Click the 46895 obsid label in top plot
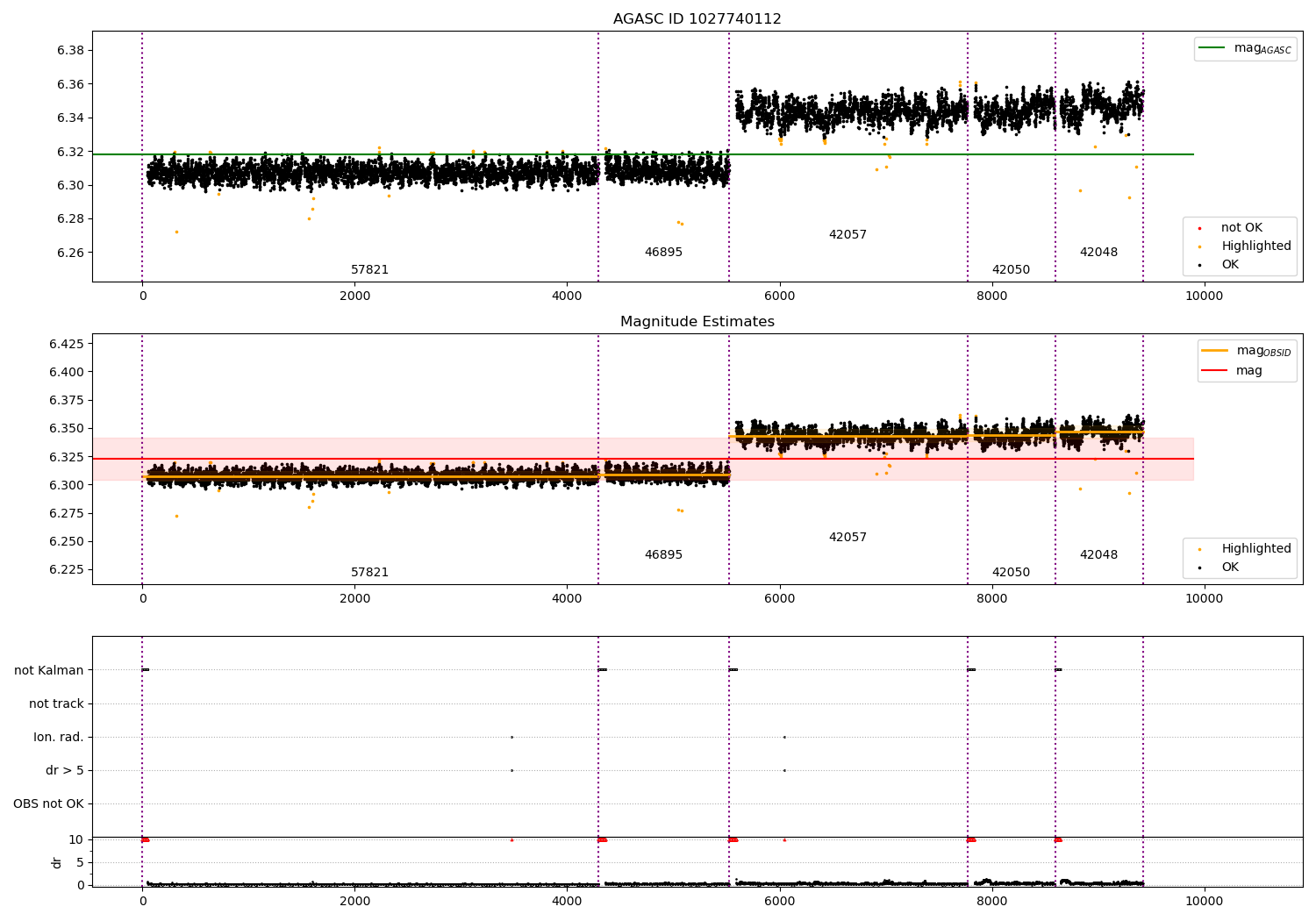1316x921 pixels. click(x=663, y=253)
